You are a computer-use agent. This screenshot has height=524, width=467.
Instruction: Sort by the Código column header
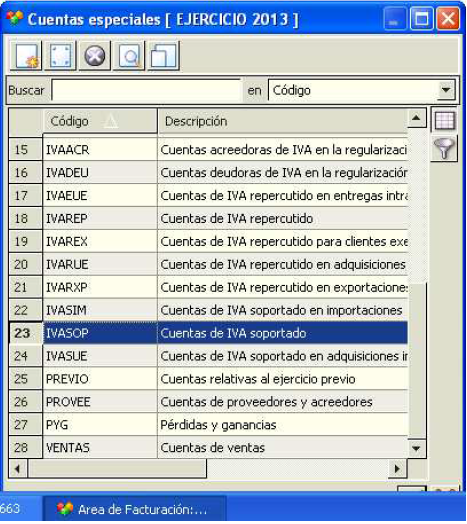click(100, 121)
